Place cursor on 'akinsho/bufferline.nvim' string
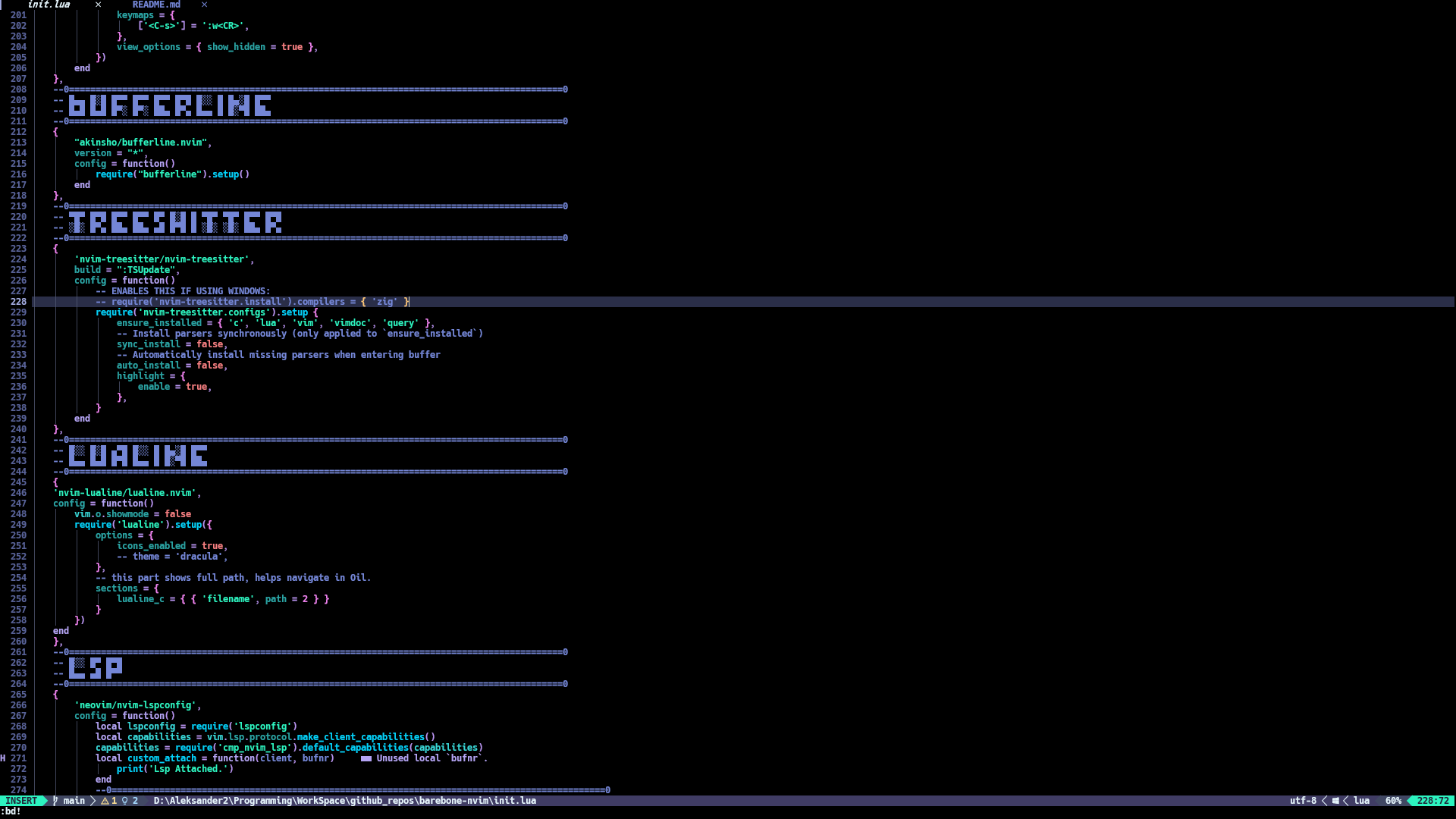 (142, 143)
